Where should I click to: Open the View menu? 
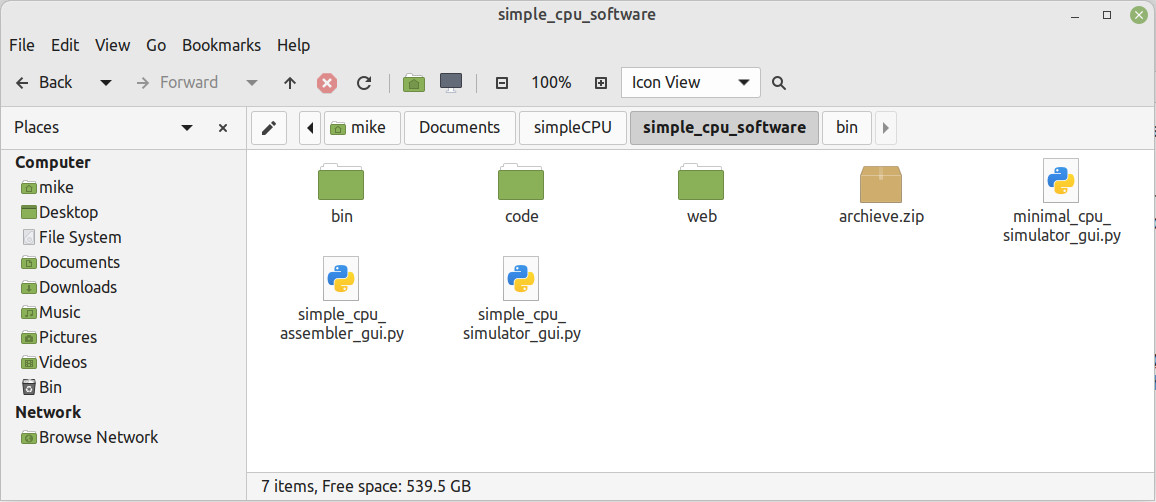point(112,45)
